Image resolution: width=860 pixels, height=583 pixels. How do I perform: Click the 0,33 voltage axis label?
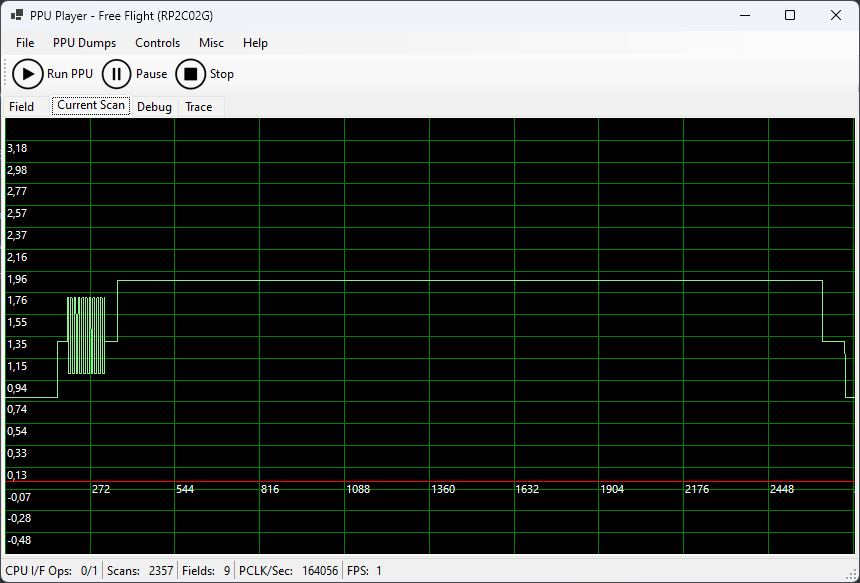pyautogui.click(x=17, y=453)
